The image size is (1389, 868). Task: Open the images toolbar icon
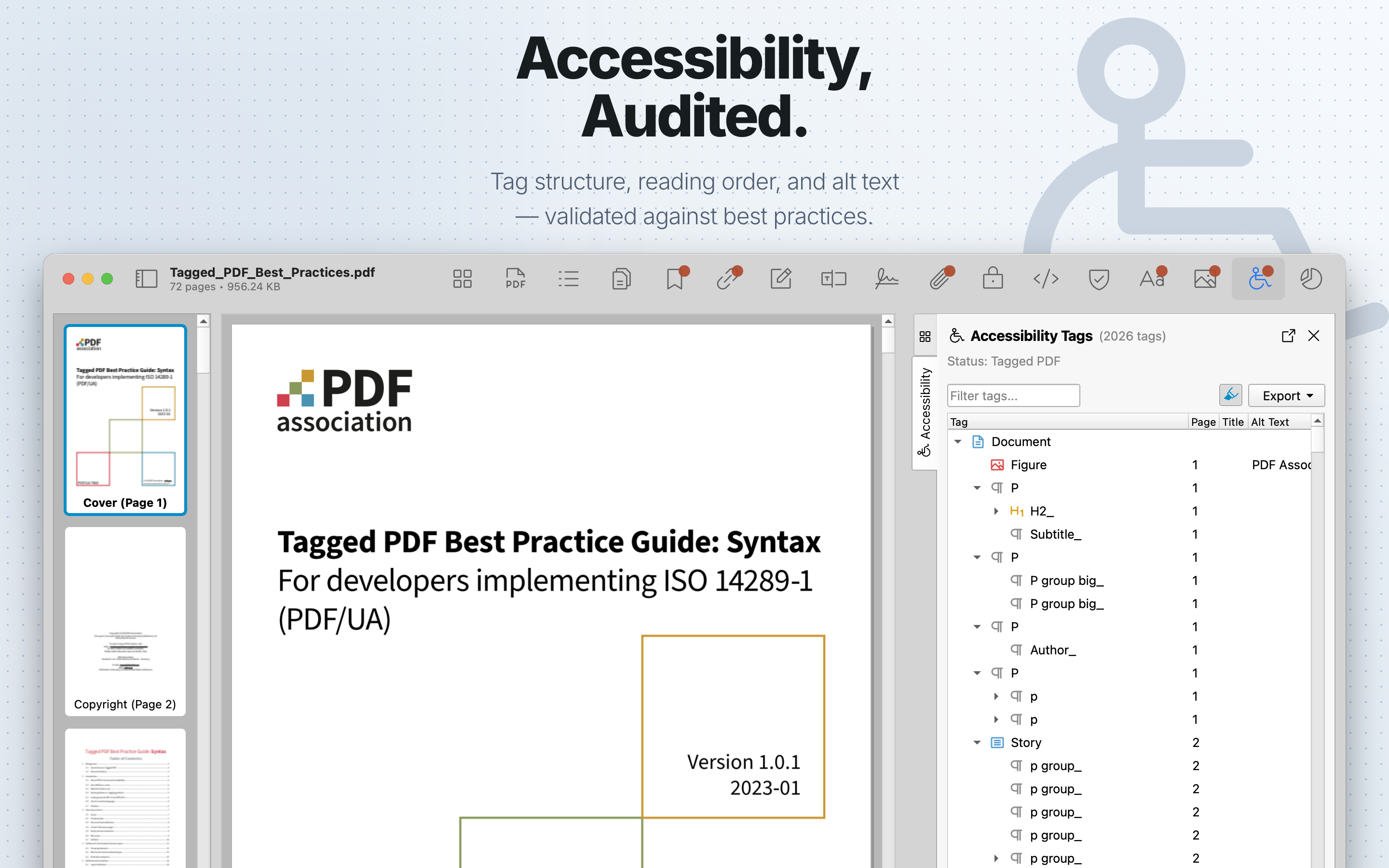1205,279
